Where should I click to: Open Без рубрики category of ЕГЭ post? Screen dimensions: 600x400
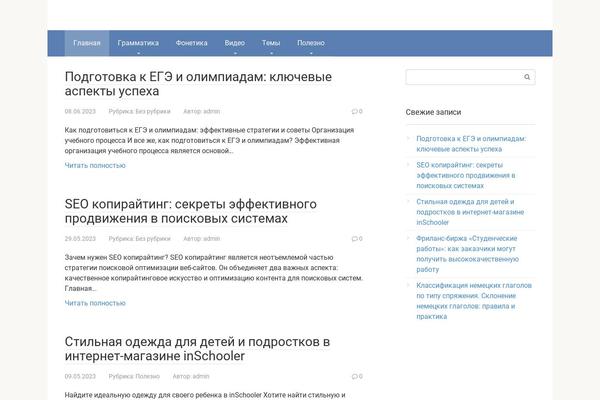pos(153,111)
